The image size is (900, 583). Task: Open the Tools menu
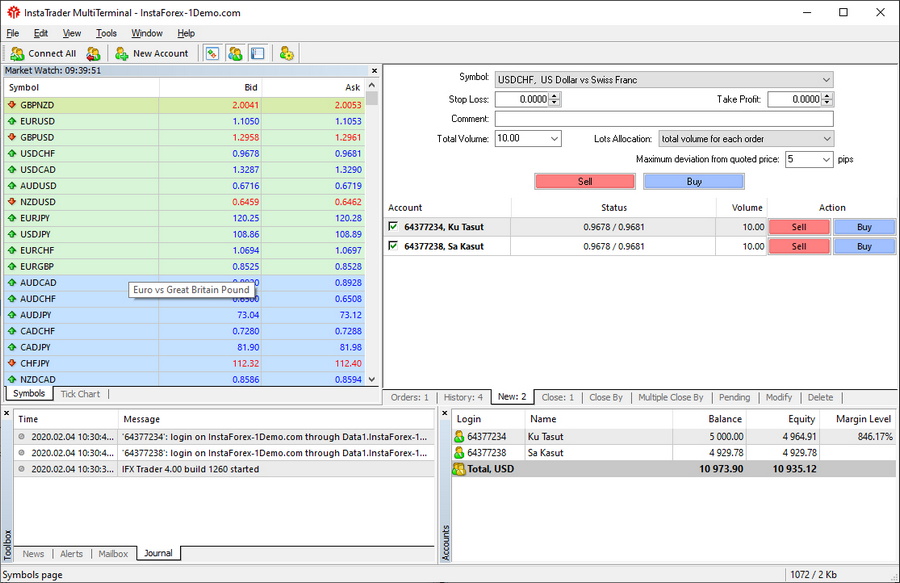(x=106, y=33)
